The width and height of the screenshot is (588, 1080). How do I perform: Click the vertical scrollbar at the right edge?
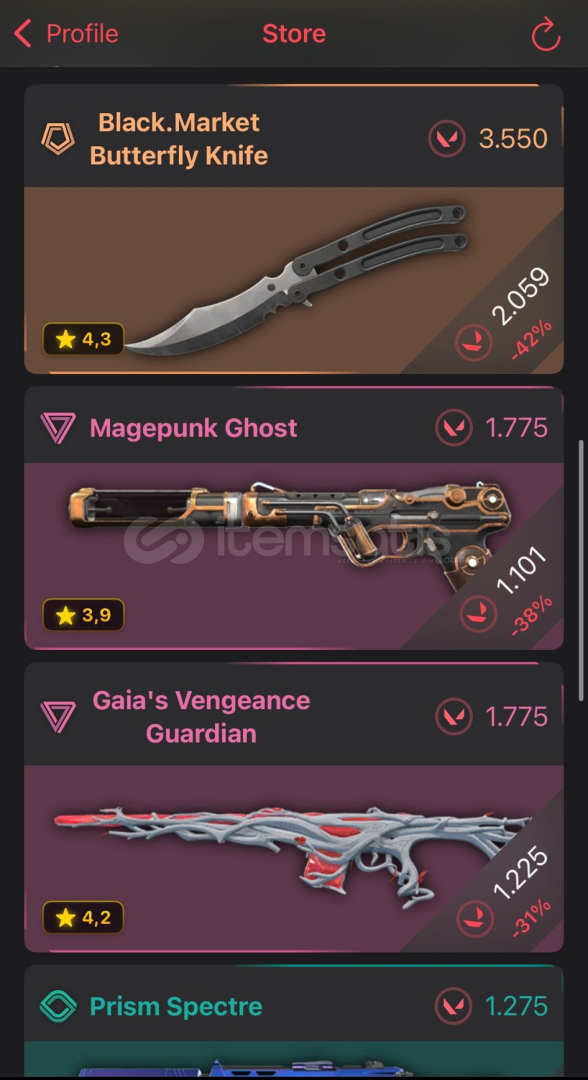(582, 570)
